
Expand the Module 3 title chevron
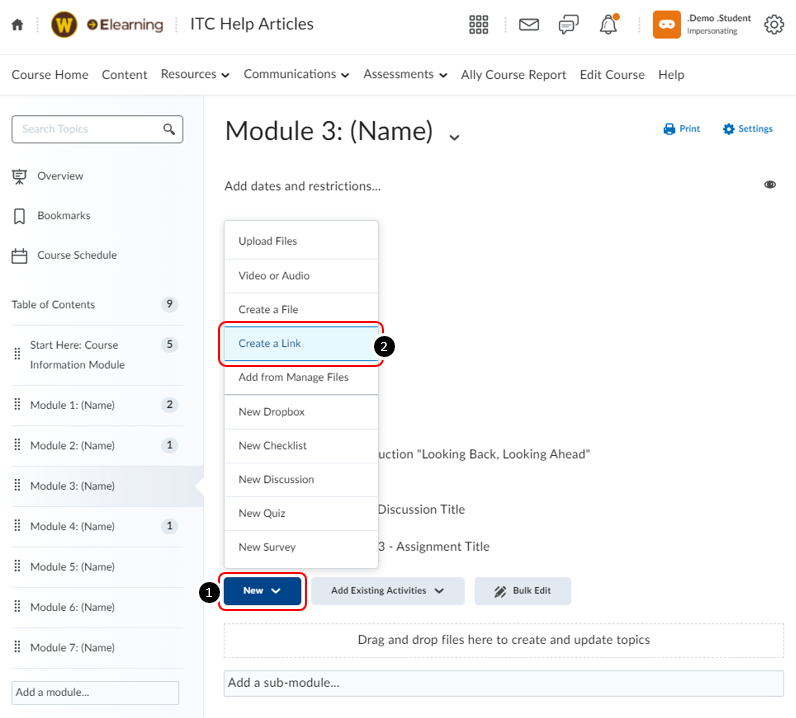(x=454, y=136)
